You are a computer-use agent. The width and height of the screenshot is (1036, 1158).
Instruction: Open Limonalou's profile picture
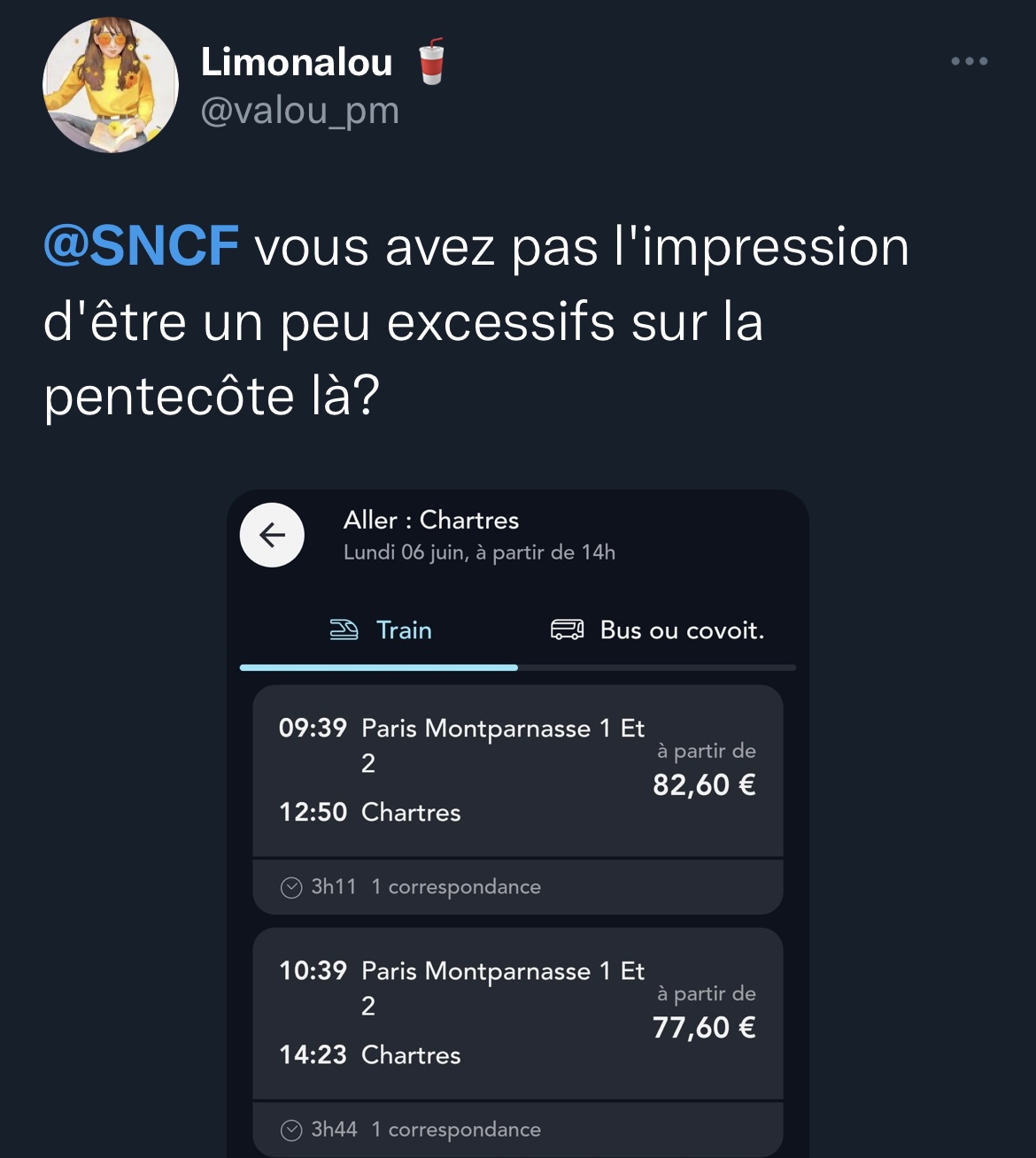[x=111, y=85]
